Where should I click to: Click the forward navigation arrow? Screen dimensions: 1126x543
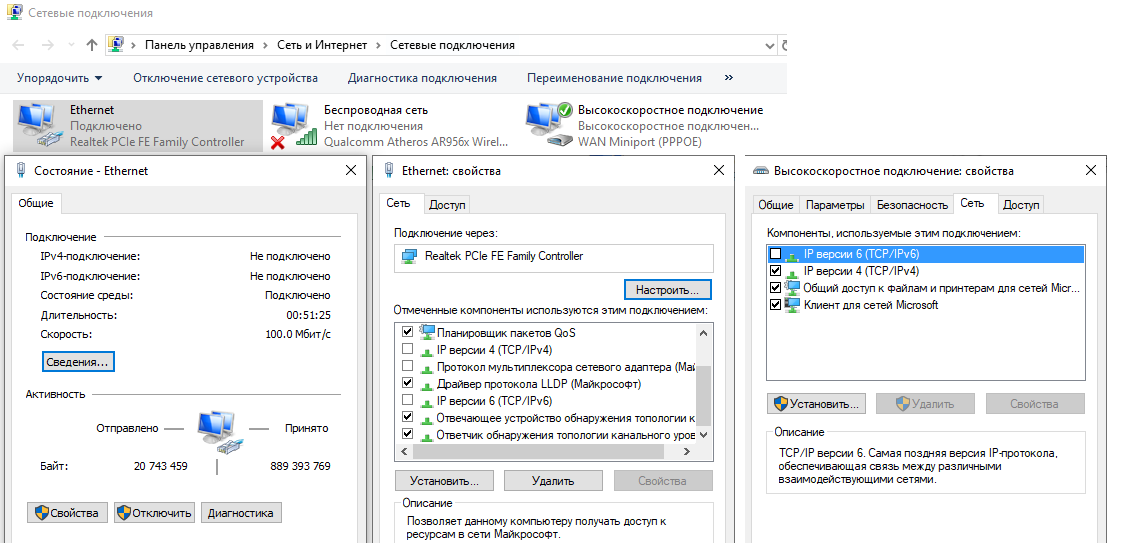pyautogui.click(x=48, y=45)
